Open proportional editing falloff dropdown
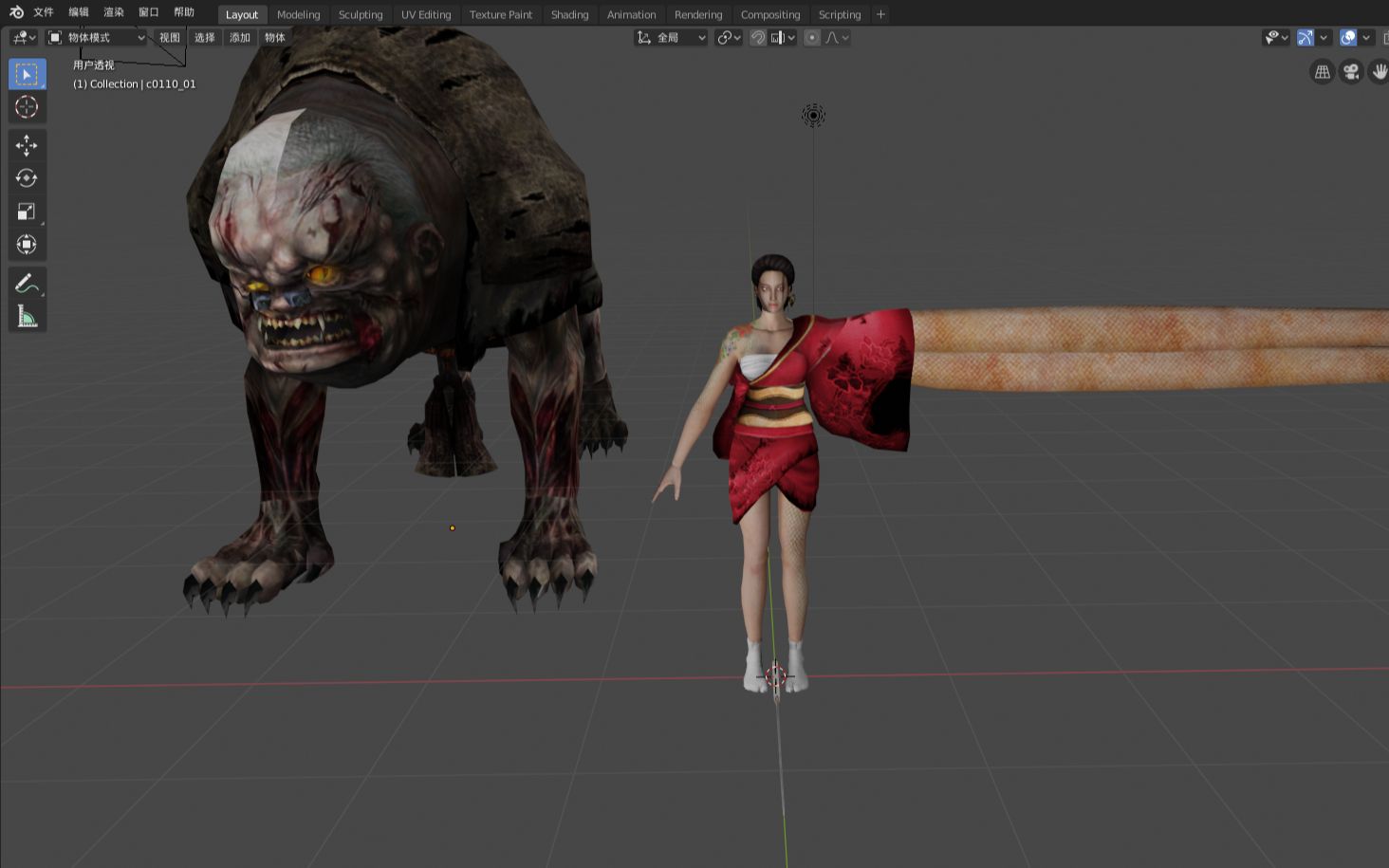This screenshot has width=1389, height=868. pos(838,38)
